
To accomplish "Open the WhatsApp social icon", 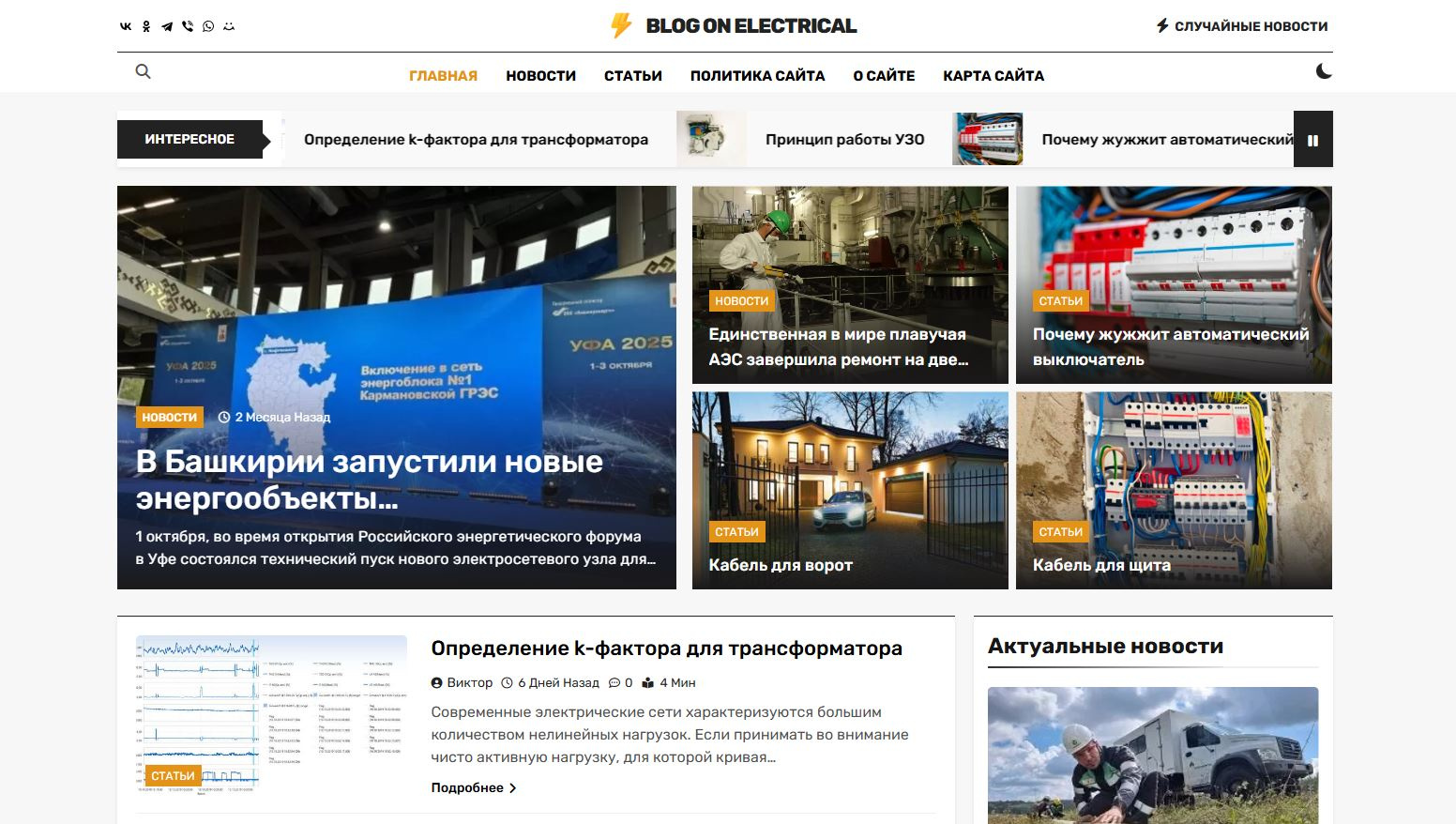I will tap(208, 26).
